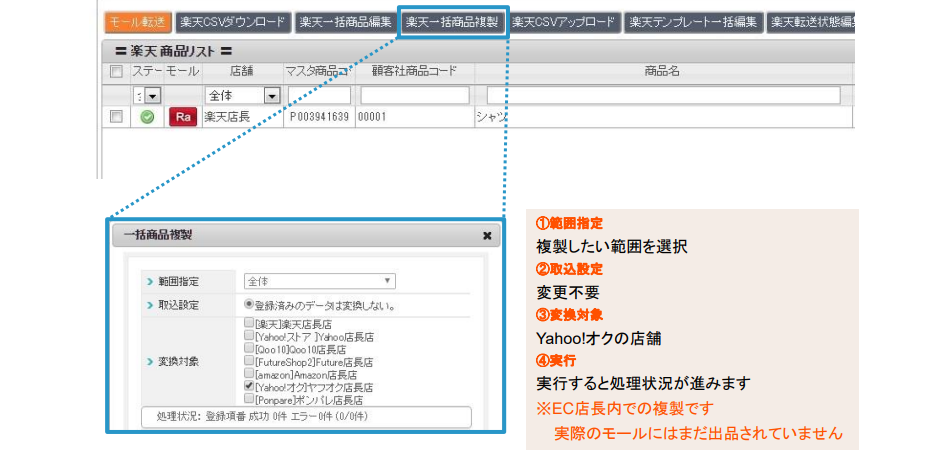Check the [amazon]Amazon店長店 checkbox
Viewport: 929px width, 450px height.
(249, 374)
